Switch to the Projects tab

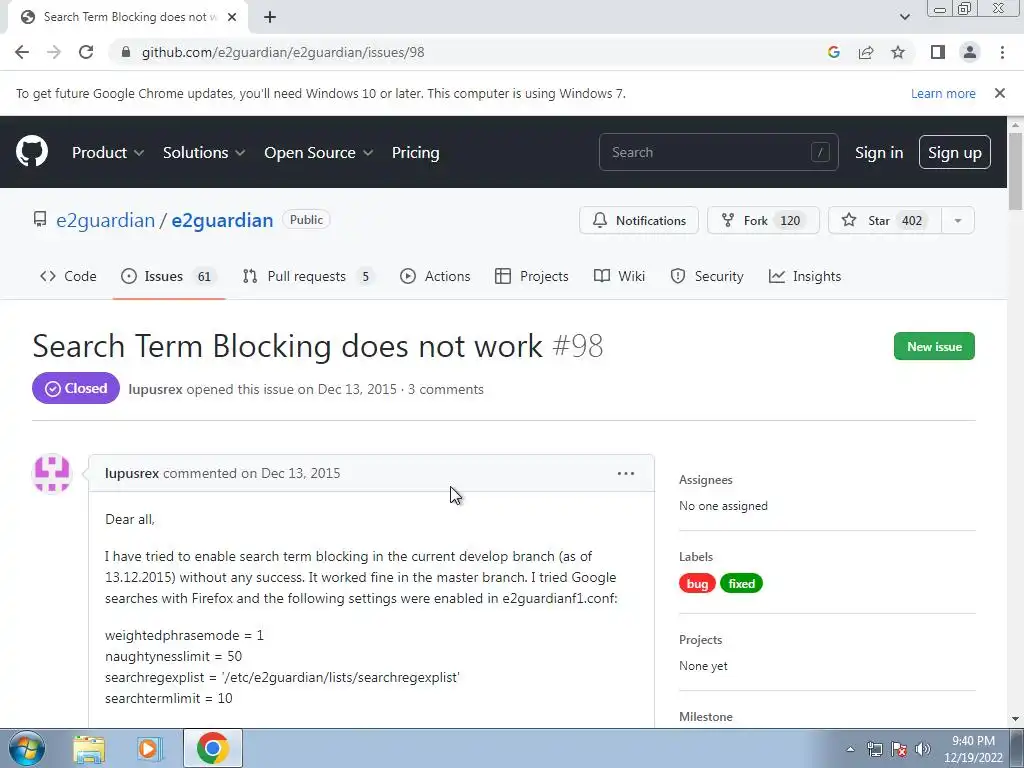(532, 276)
